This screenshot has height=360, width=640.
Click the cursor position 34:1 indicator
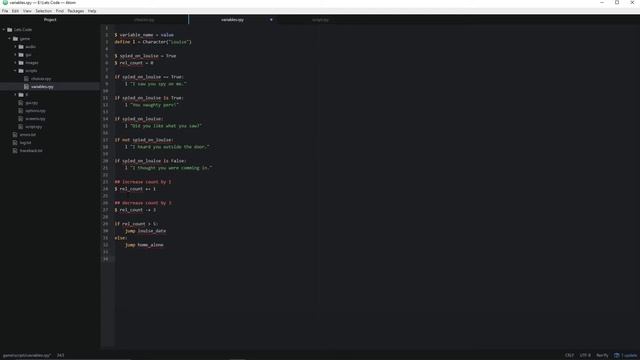pos(60,356)
